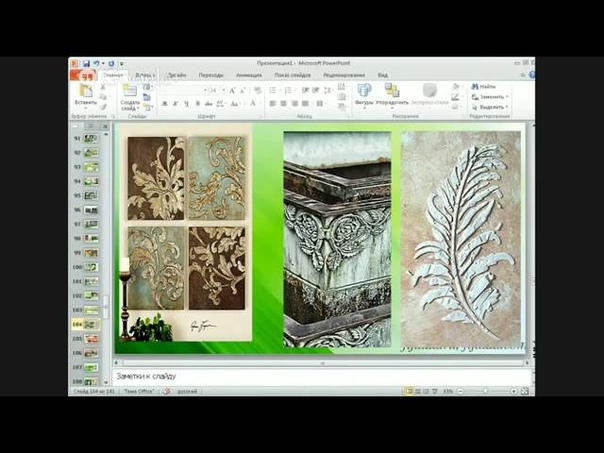Toggle underline text formatting
The height and width of the screenshot is (453, 604).
(187, 103)
